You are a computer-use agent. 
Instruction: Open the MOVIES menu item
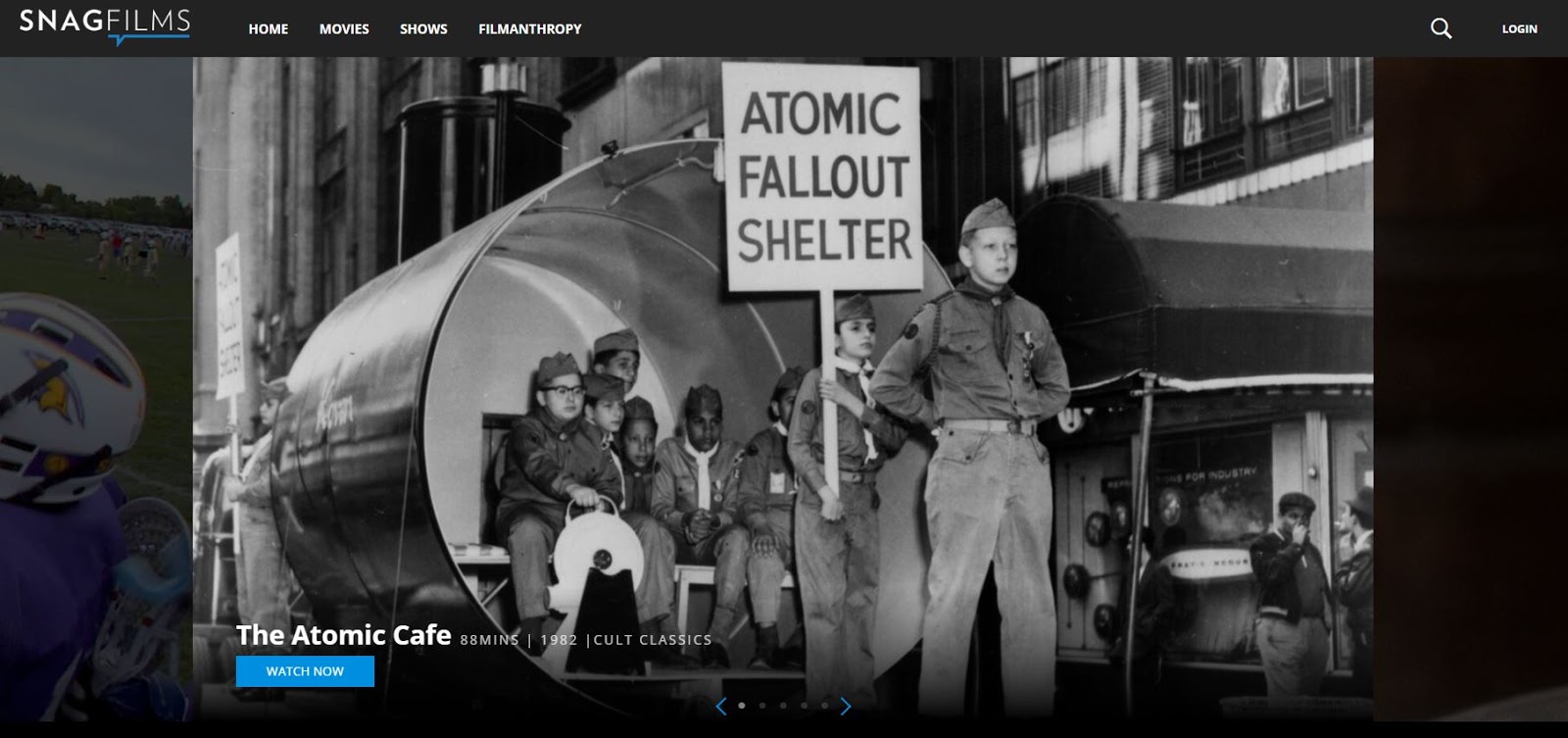pyautogui.click(x=344, y=29)
